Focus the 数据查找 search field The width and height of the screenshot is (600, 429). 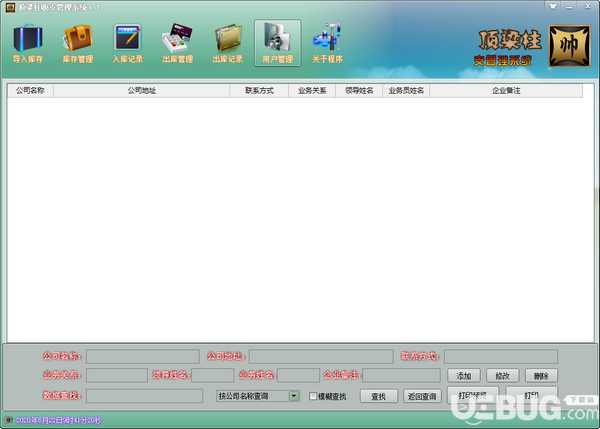pyautogui.click(x=144, y=396)
